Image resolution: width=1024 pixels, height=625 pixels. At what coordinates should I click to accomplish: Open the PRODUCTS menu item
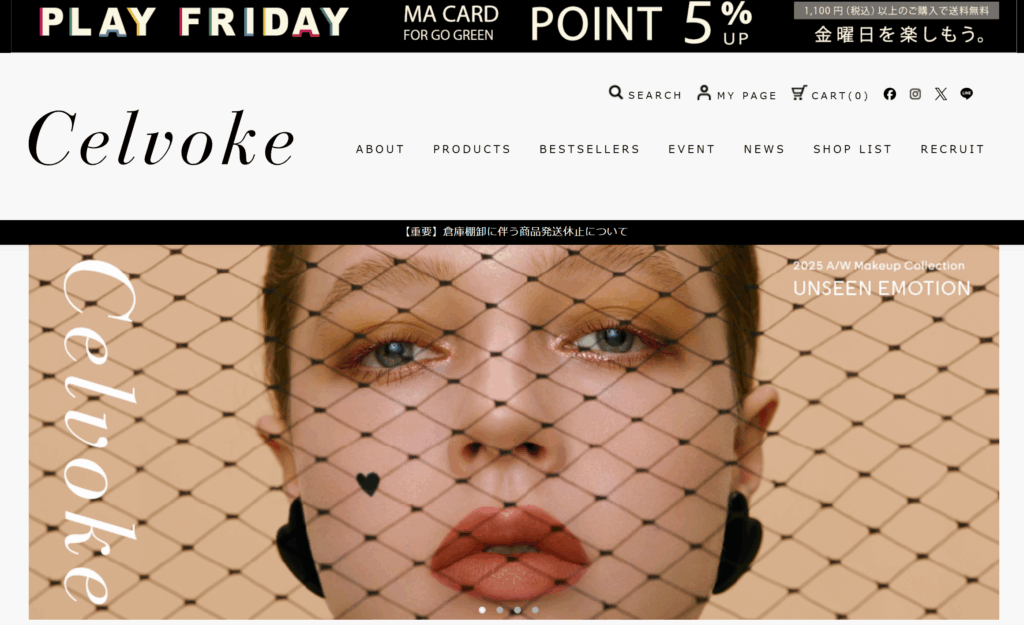(x=472, y=149)
